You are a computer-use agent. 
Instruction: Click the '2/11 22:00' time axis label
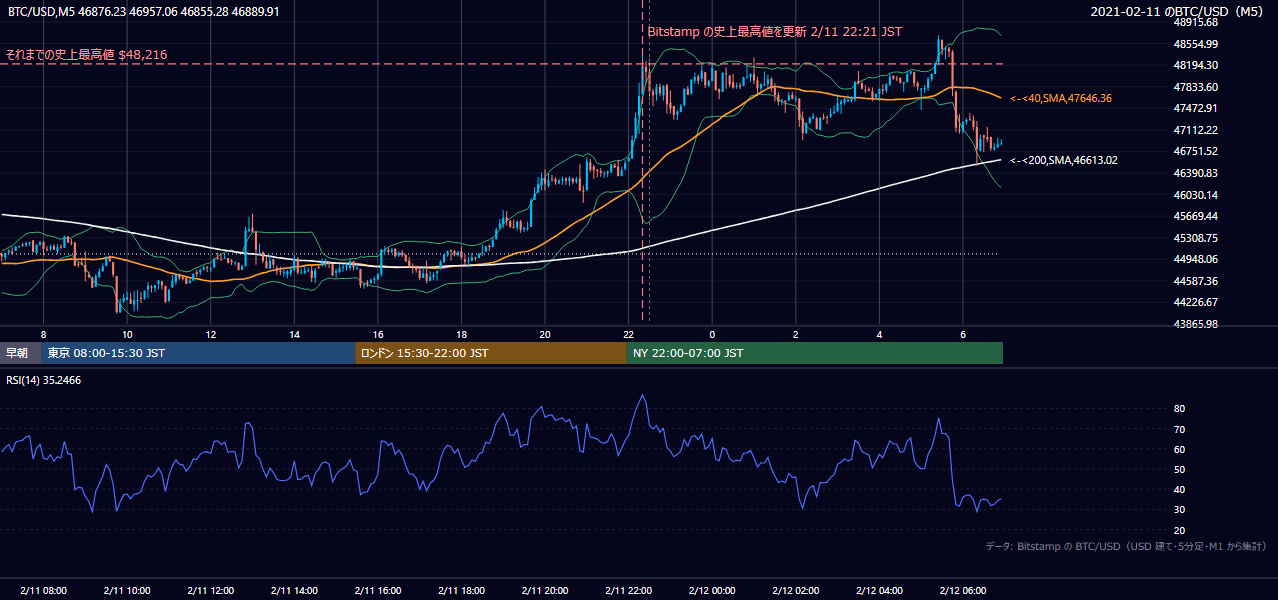628,590
